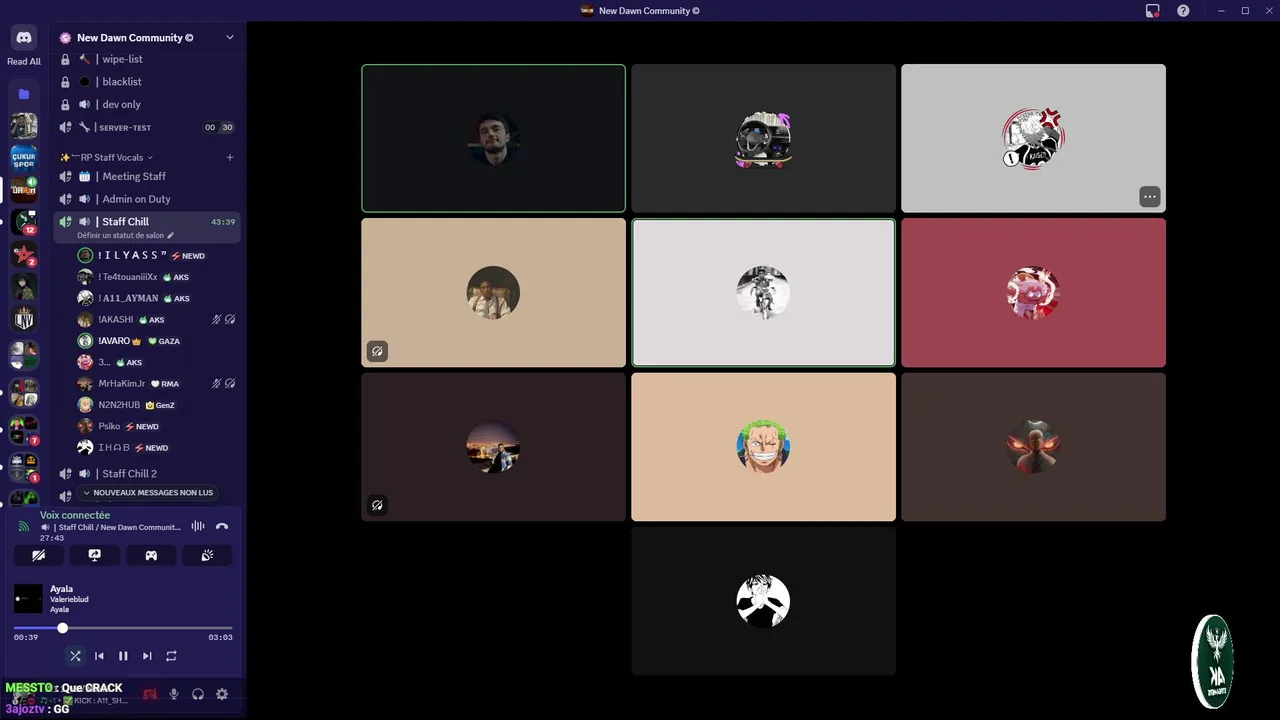Expand the New Dawn Community server menu
Image resolution: width=1280 pixels, height=720 pixels.
tap(147, 38)
